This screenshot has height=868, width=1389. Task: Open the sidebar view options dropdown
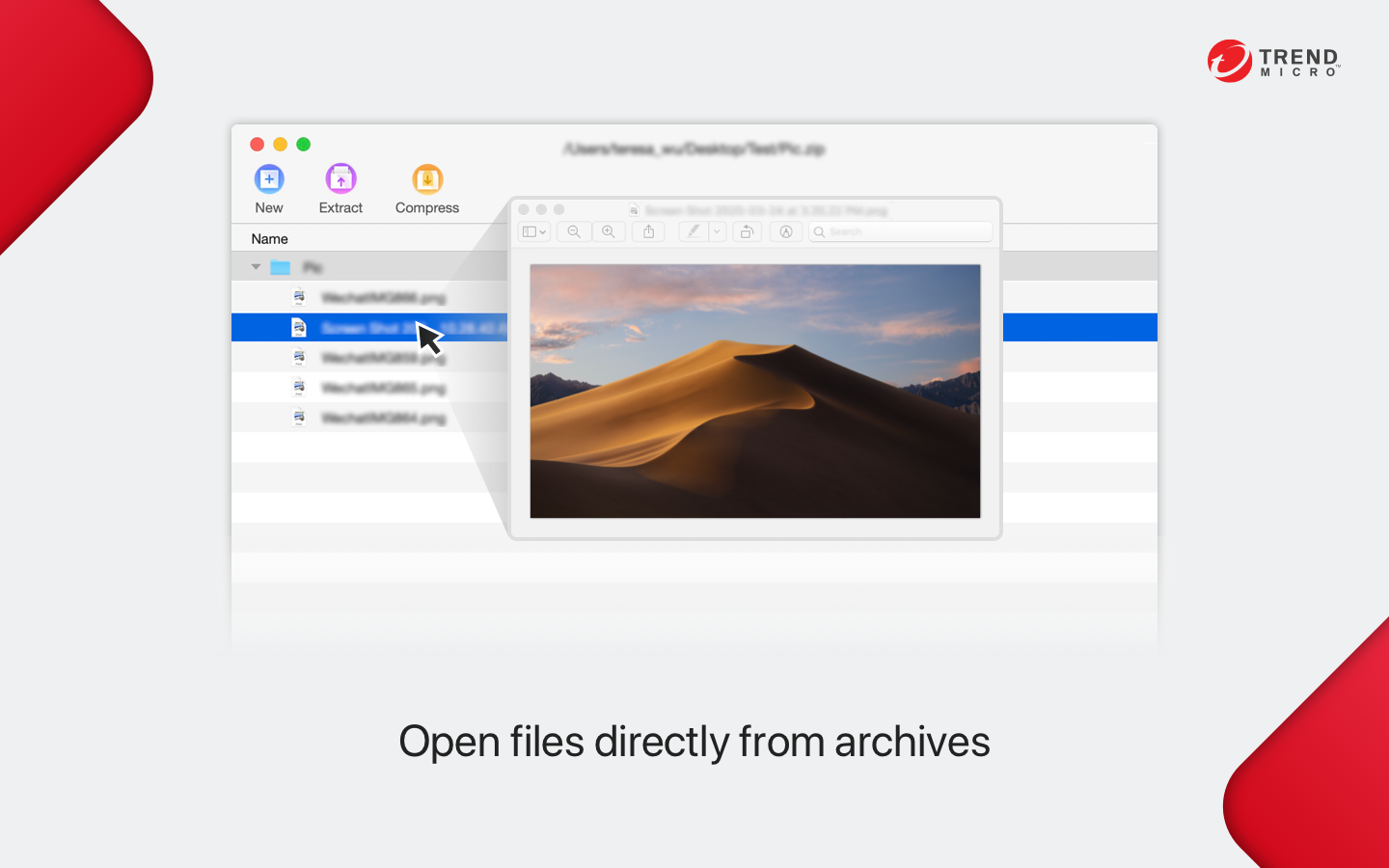534,231
